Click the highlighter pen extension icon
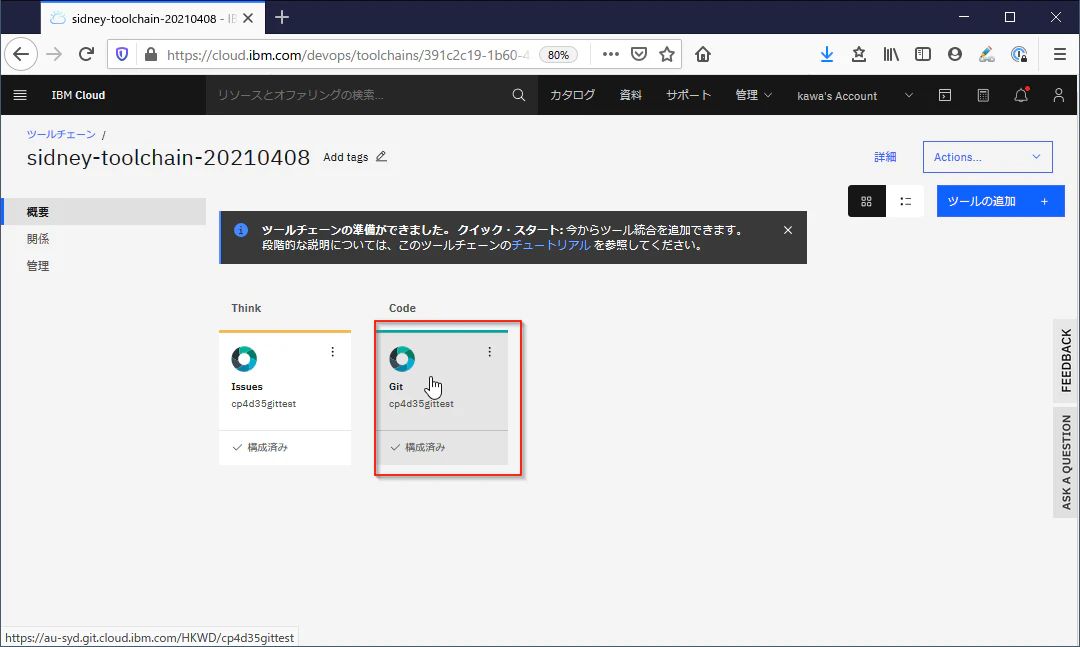 [987, 54]
